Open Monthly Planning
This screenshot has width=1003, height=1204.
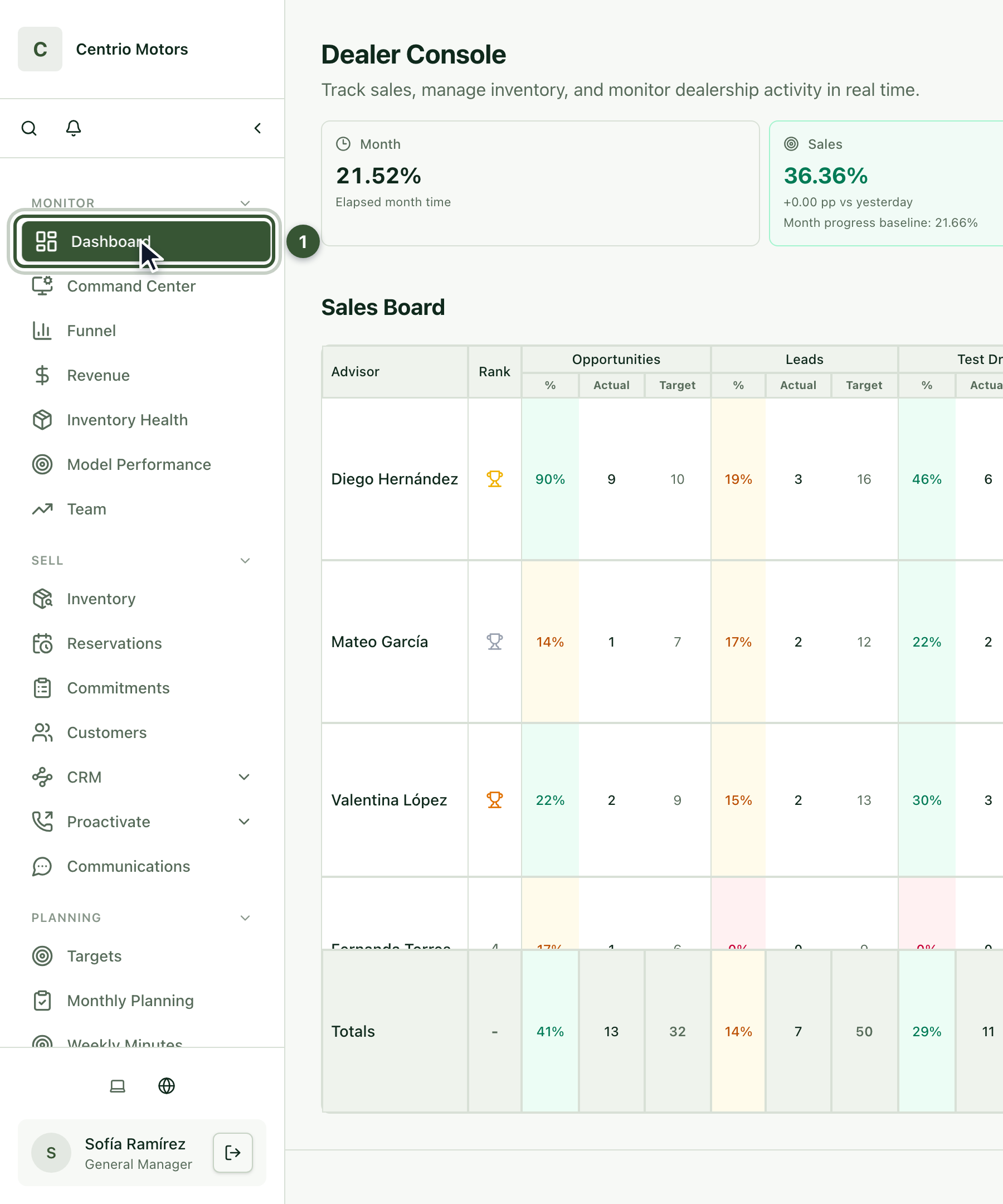click(x=142, y=1001)
